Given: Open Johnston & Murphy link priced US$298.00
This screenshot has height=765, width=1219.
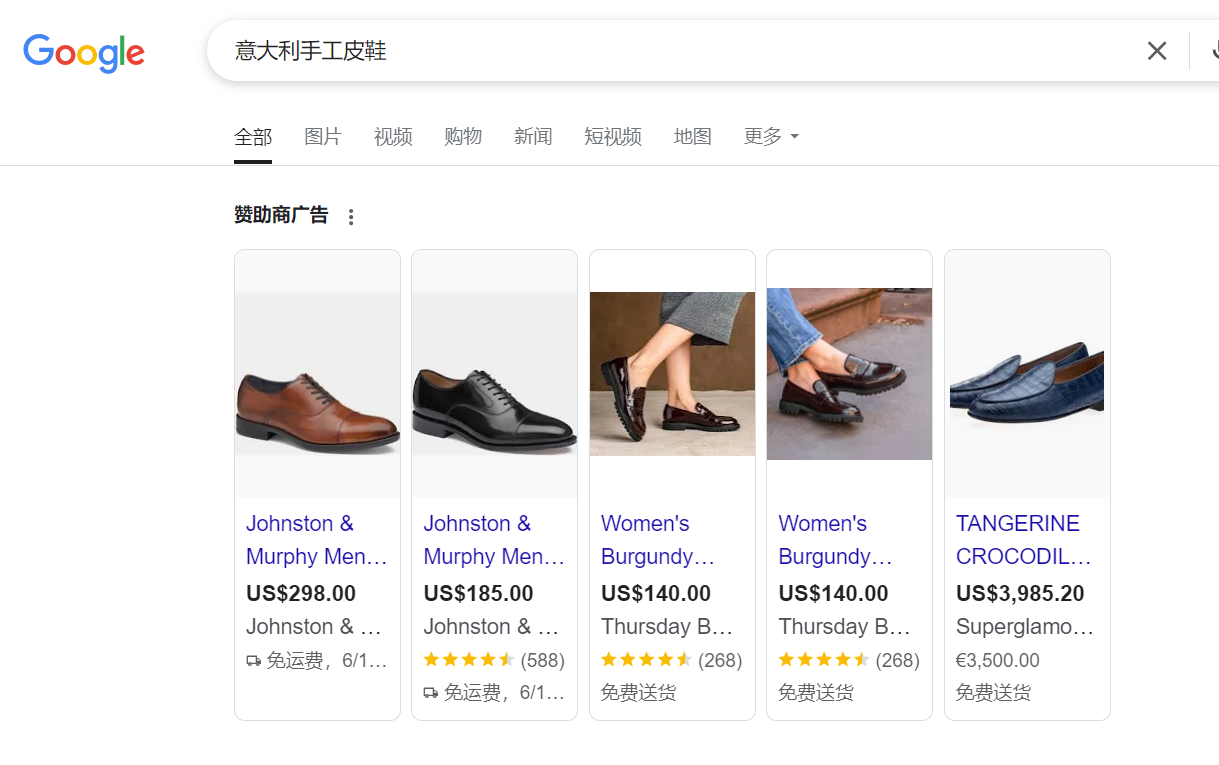Looking at the screenshot, I should pyautogui.click(x=317, y=540).
